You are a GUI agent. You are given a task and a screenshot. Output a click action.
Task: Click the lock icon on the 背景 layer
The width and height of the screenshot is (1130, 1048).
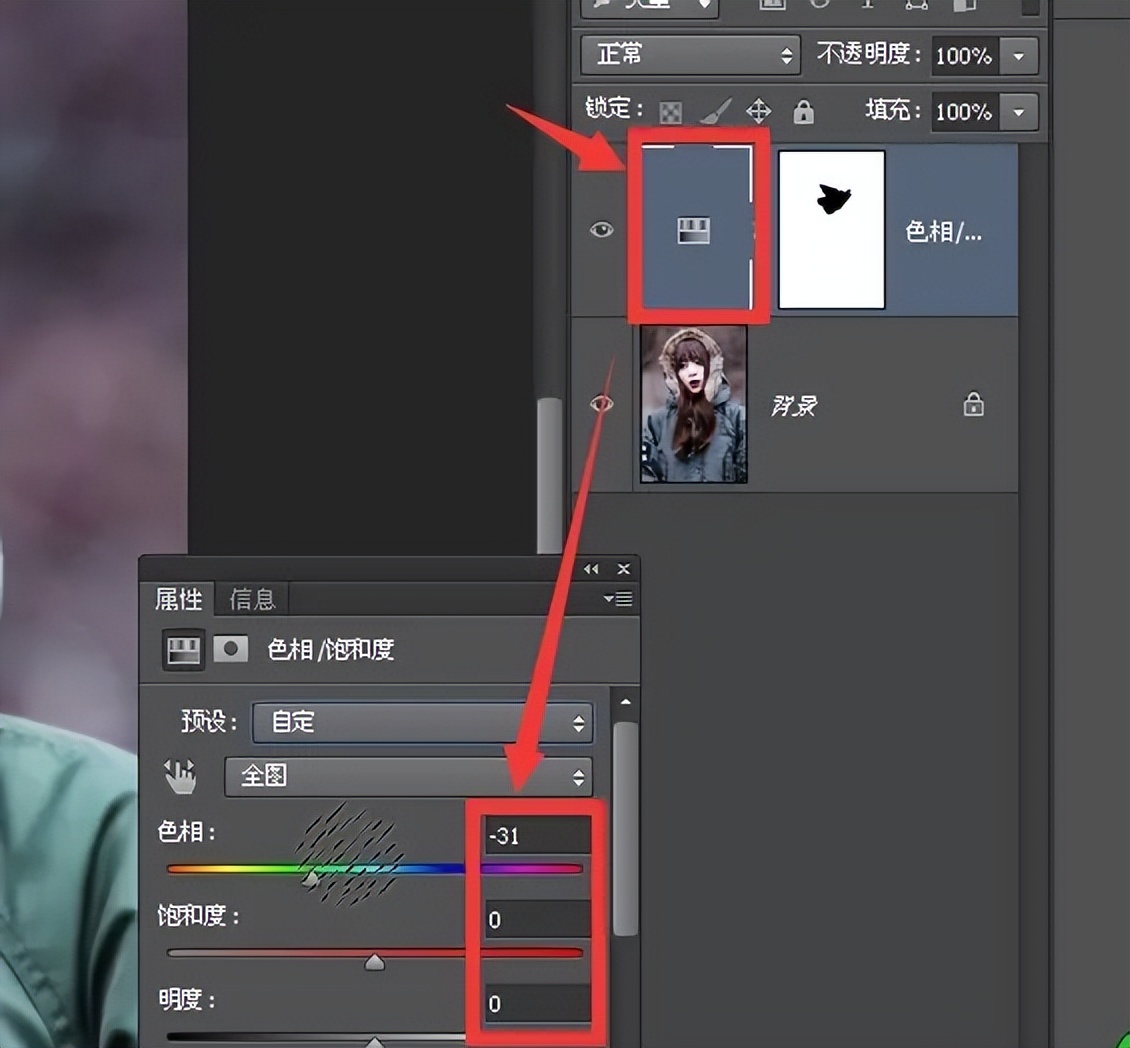point(975,405)
